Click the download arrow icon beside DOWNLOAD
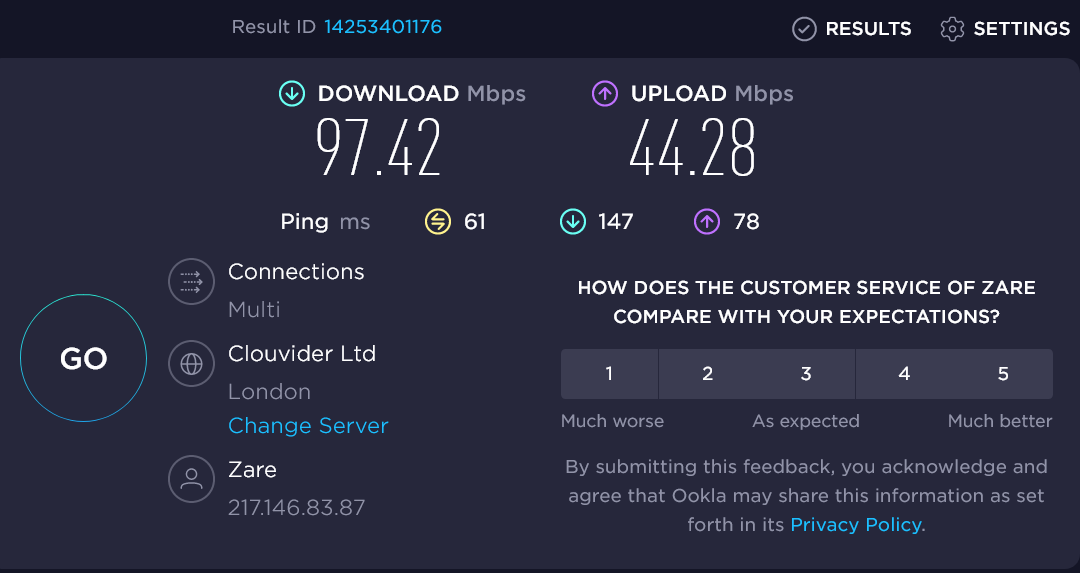Viewport: 1080px width, 573px height. [x=291, y=94]
